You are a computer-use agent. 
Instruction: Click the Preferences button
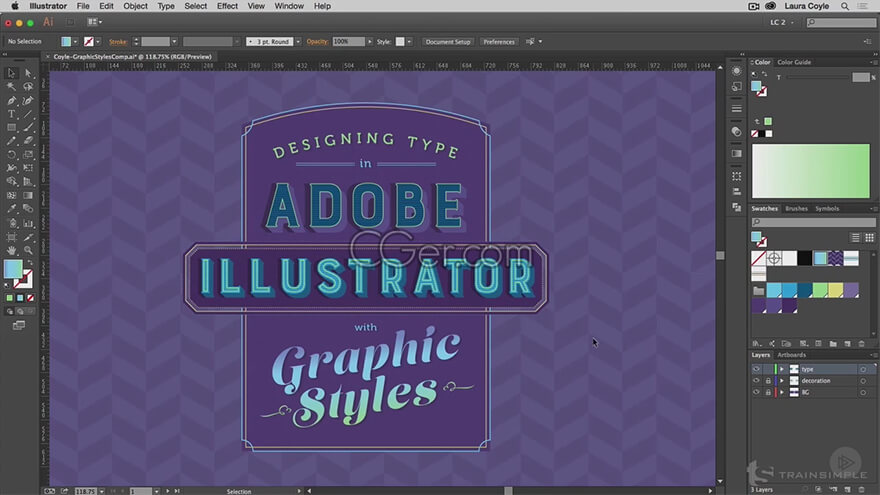(x=498, y=42)
